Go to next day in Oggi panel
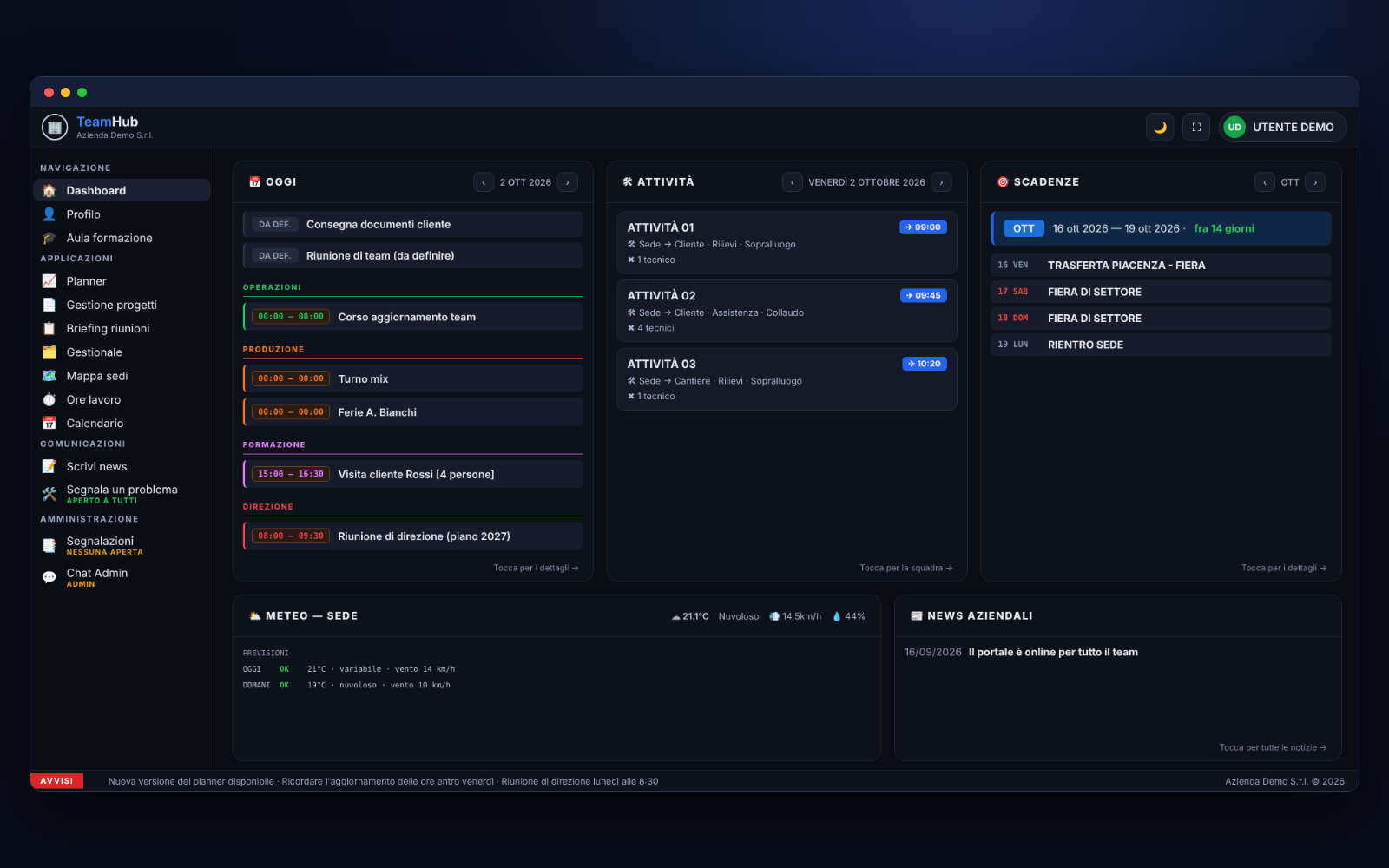The image size is (1389, 868). tap(568, 182)
